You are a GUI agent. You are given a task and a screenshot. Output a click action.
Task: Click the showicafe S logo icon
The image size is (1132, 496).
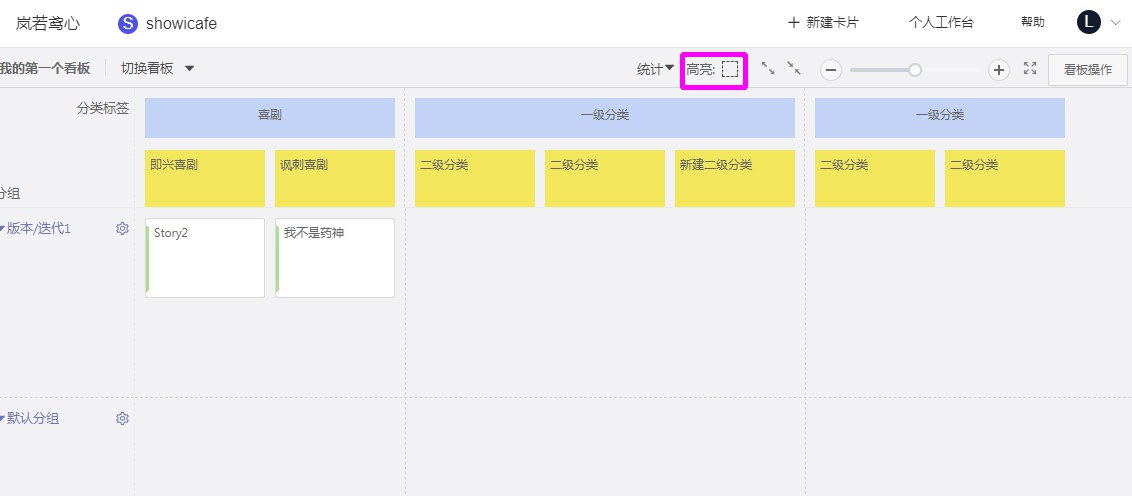[128, 23]
